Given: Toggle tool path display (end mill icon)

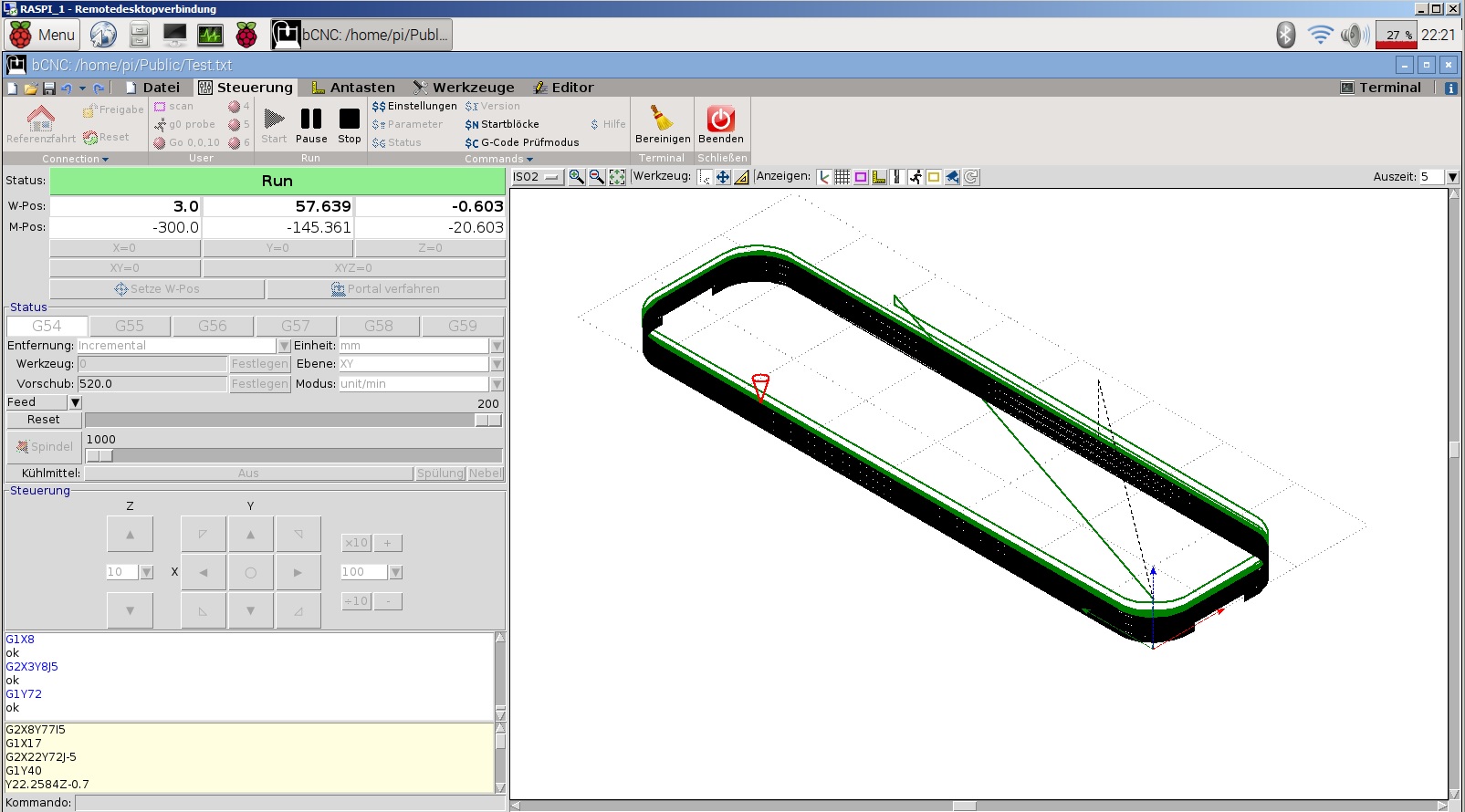Looking at the screenshot, I should click(897, 177).
